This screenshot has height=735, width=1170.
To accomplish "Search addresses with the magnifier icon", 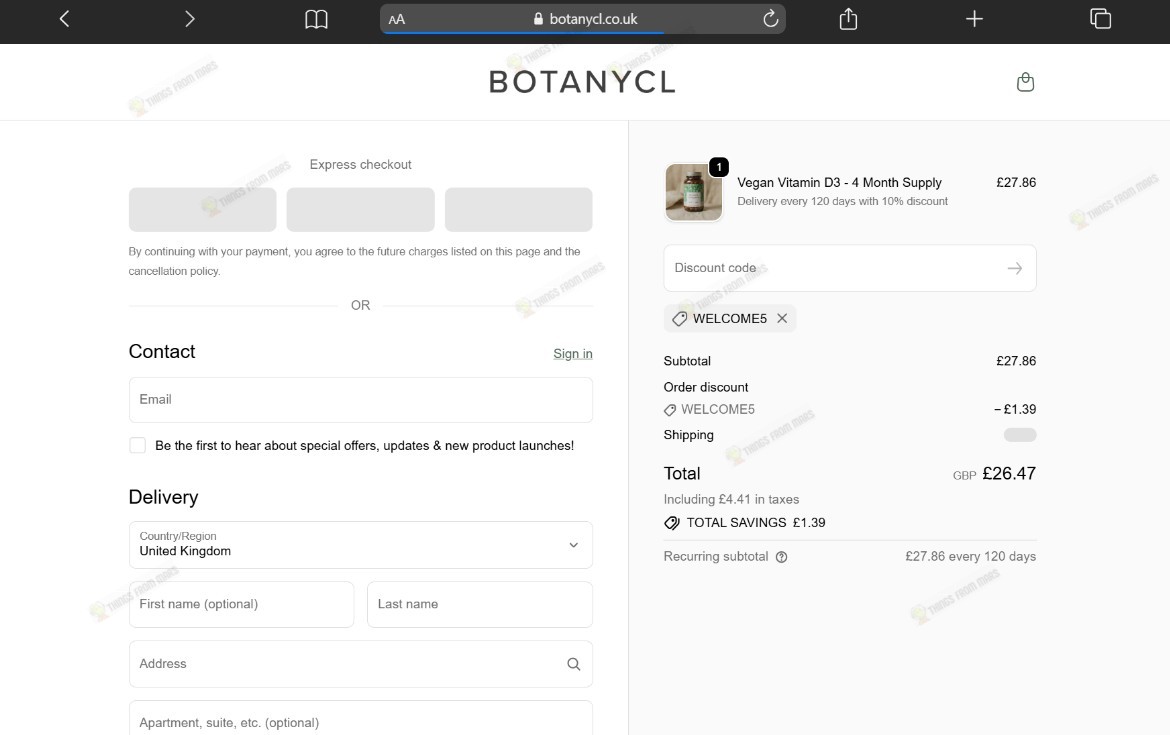I will [x=573, y=664].
